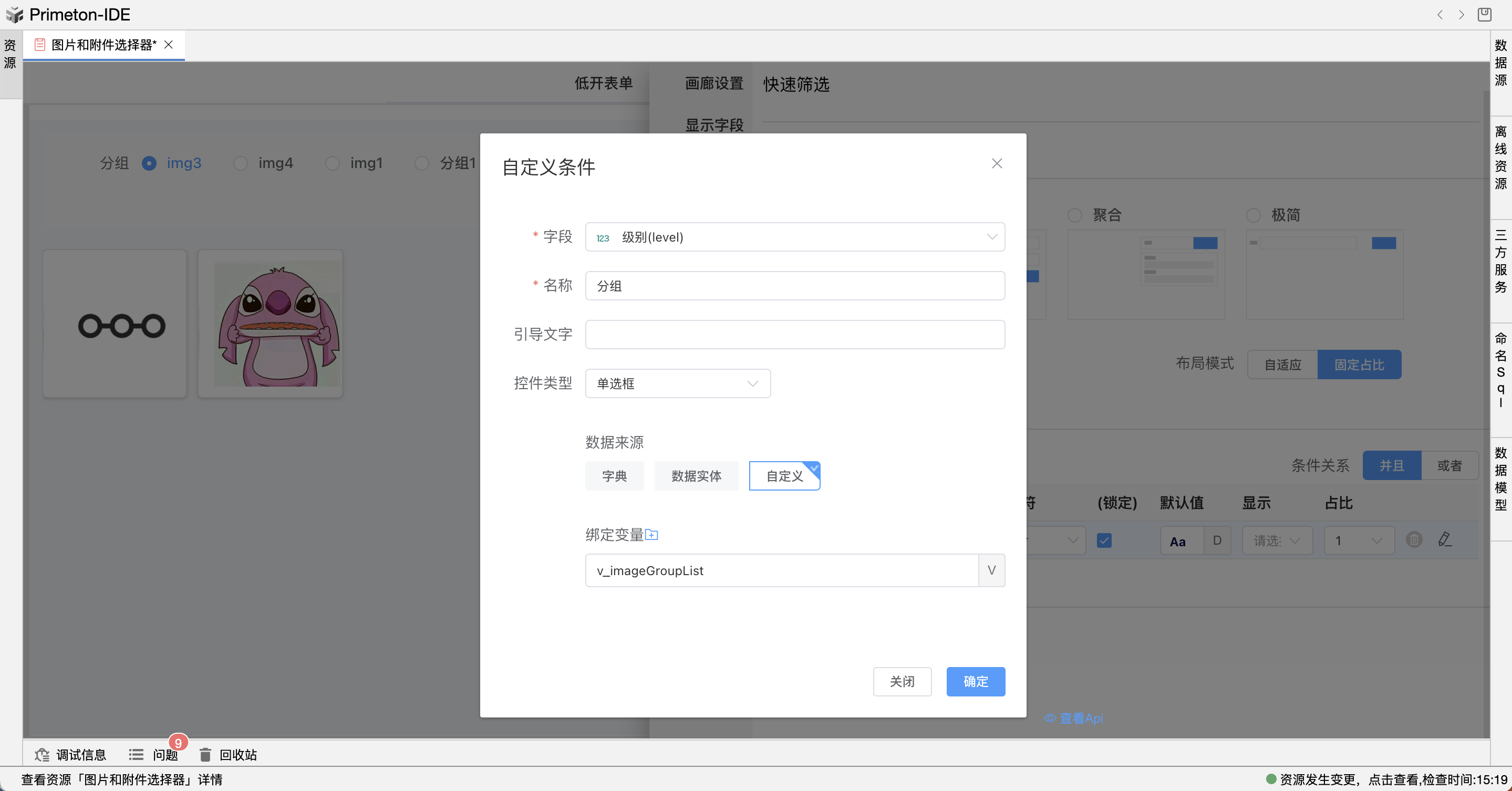
Task: Click the 引导文字 input field
Action: [x=795, y=335]
